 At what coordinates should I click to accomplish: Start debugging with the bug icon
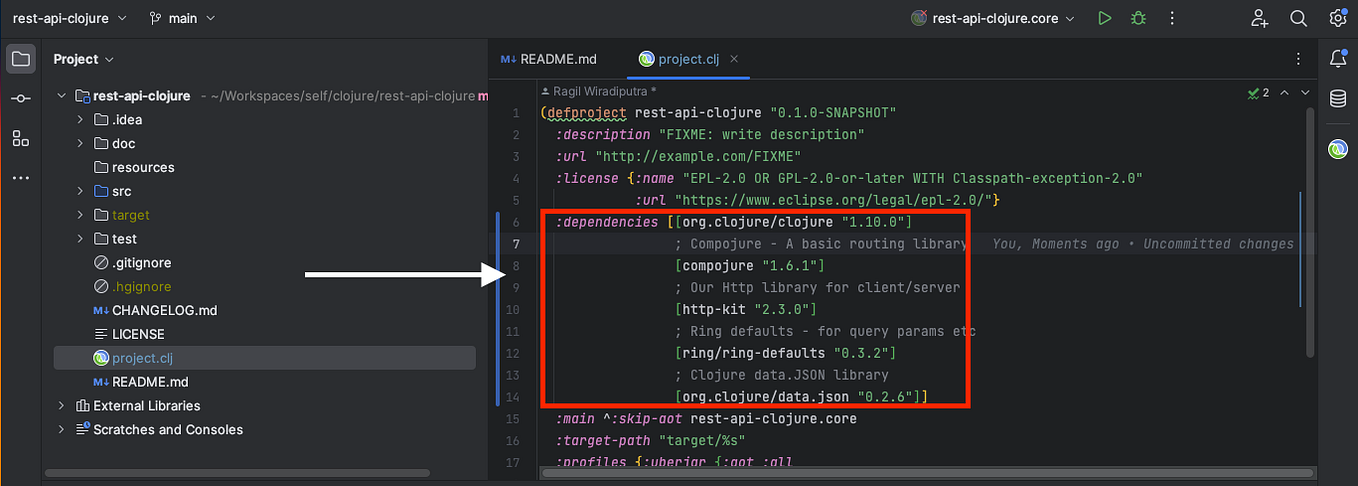click(1138, 18)
